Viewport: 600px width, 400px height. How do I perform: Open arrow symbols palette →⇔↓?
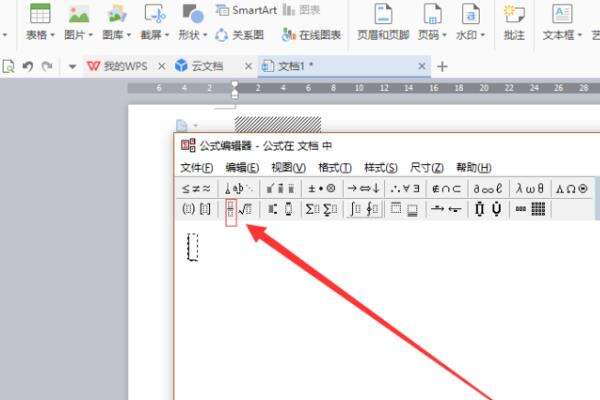364,188
